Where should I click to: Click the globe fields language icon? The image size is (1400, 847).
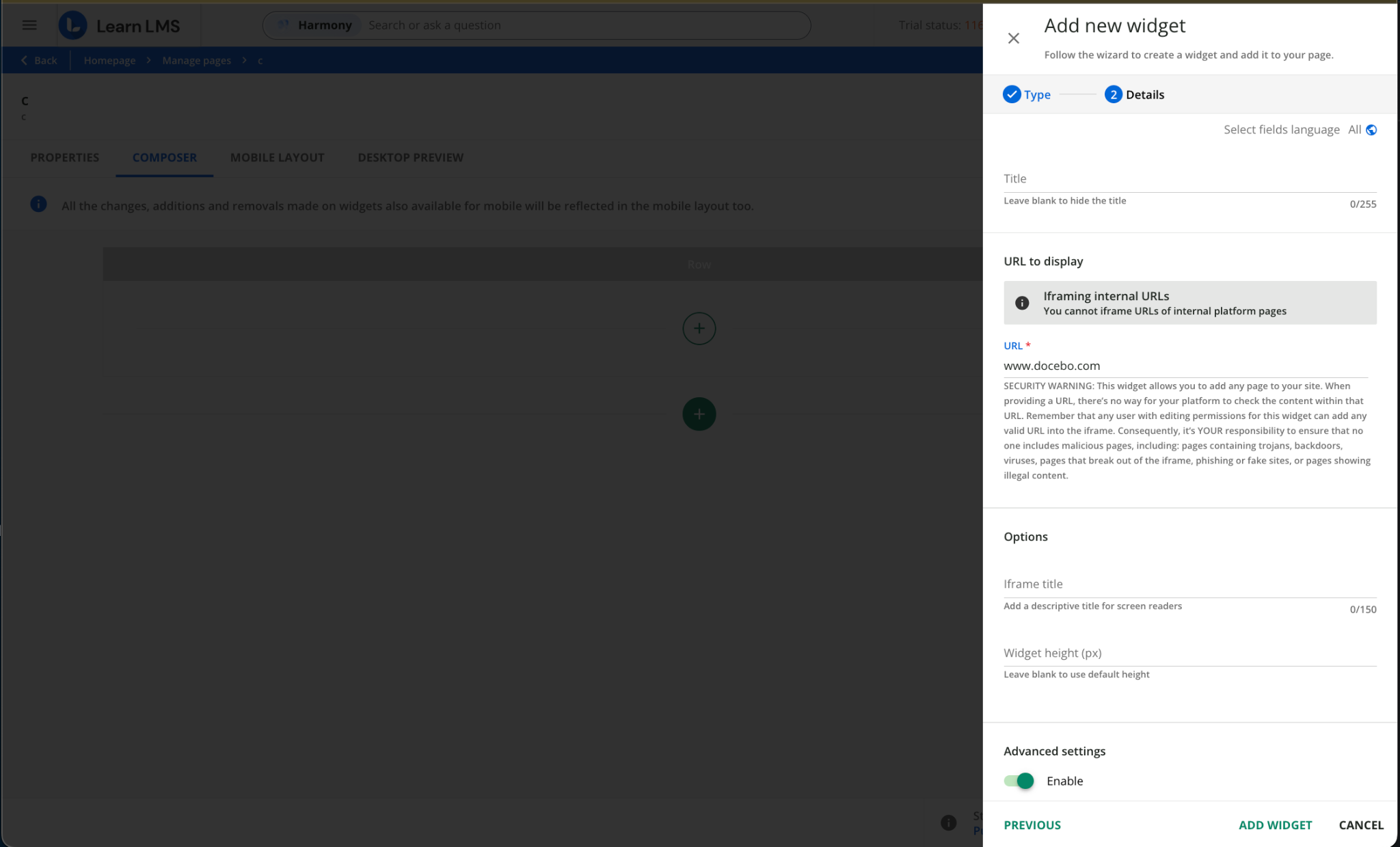1371,130
